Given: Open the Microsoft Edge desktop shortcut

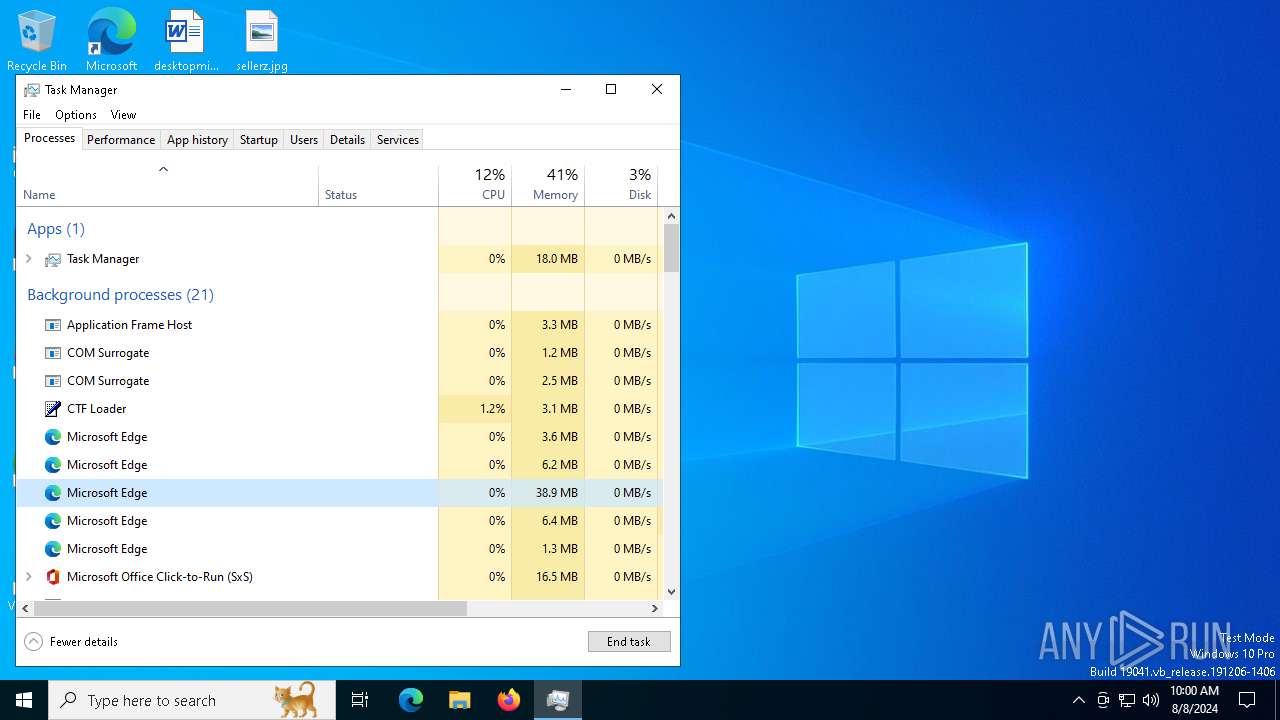Looking at the screenshot, I should click(111, 40).
